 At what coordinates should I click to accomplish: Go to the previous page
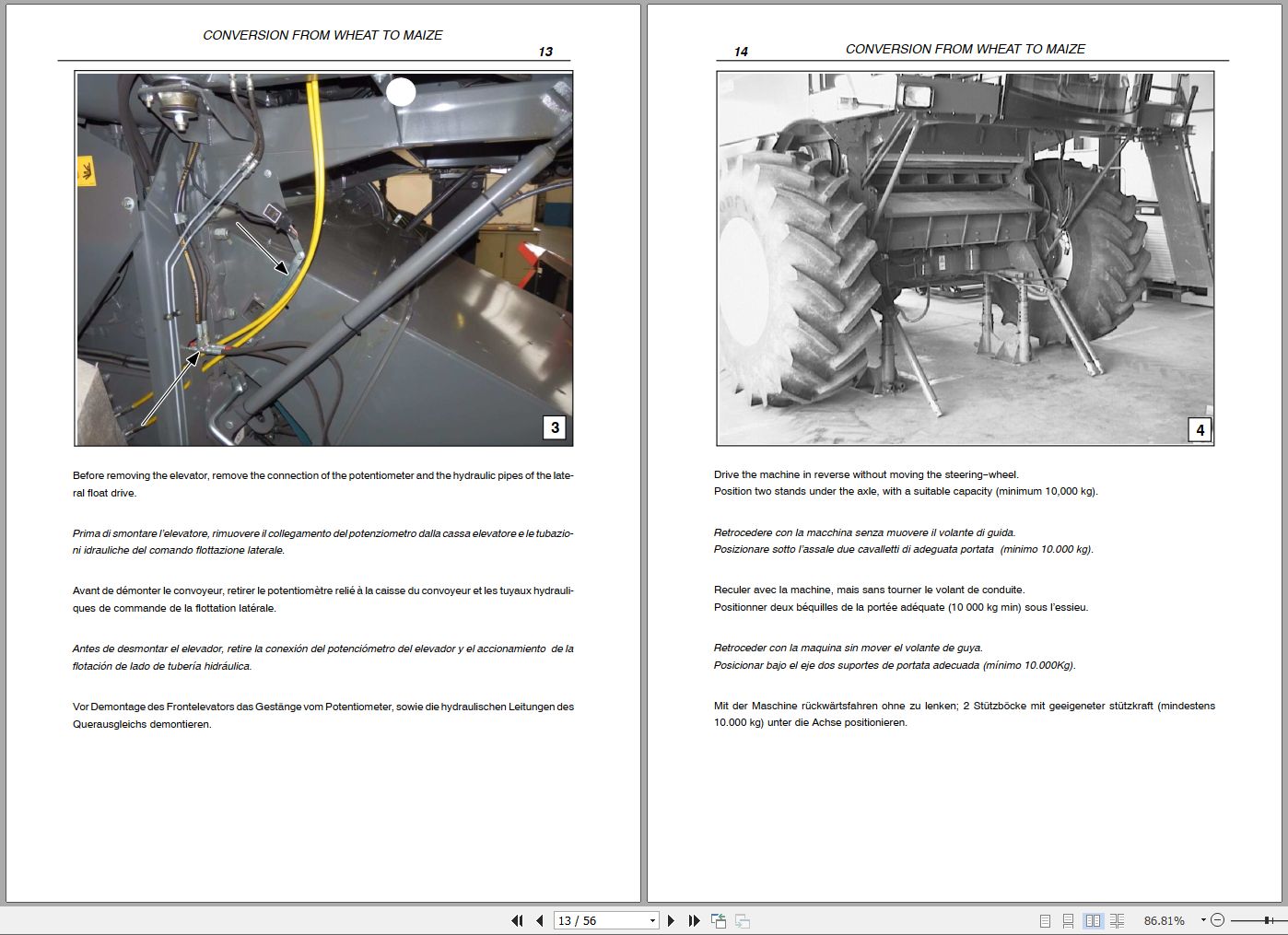[x=540, y=920]
